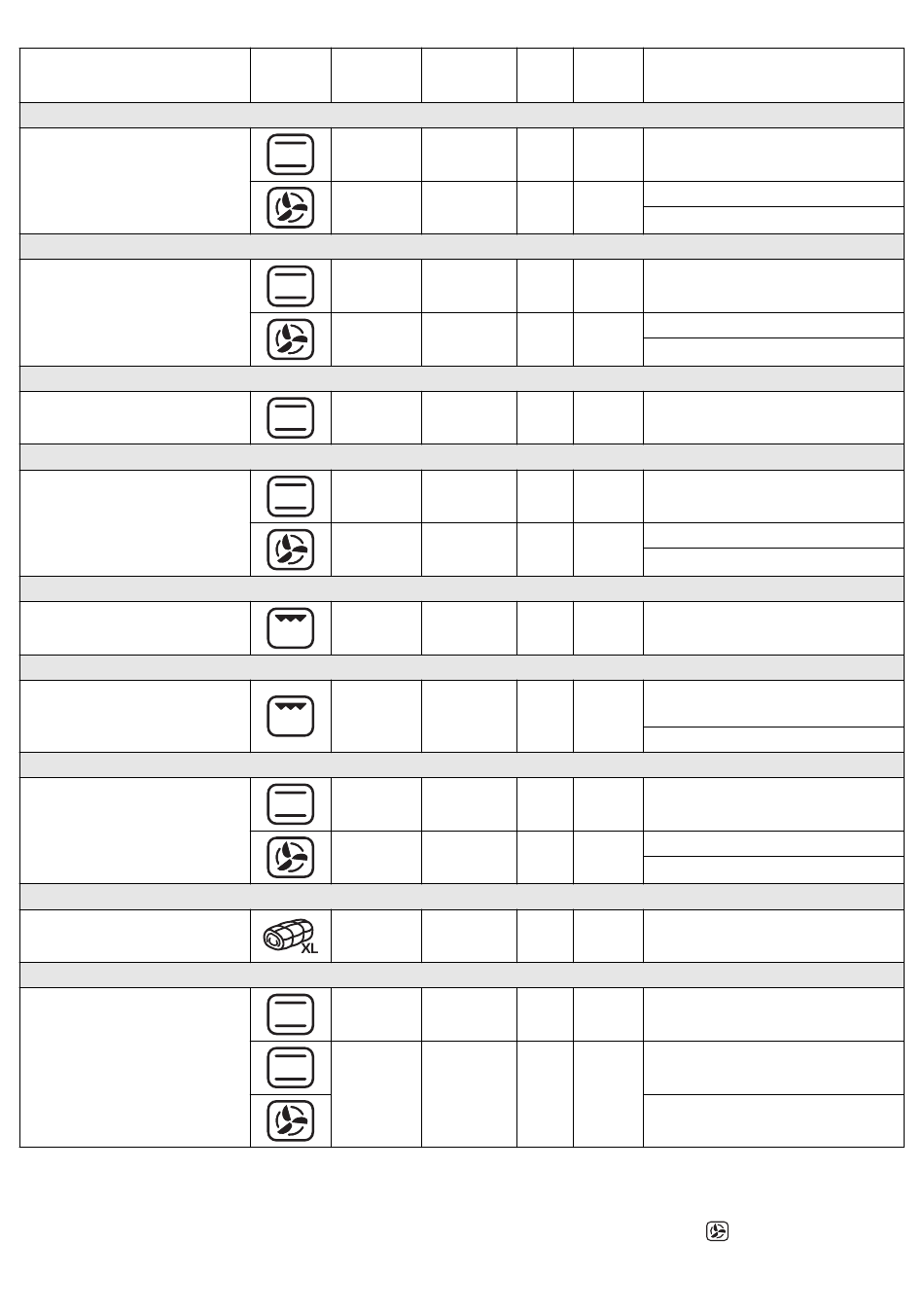Click the lone conventional icon in the third section
Viewport: 924px width, 1313px height.
click(291, 417)
